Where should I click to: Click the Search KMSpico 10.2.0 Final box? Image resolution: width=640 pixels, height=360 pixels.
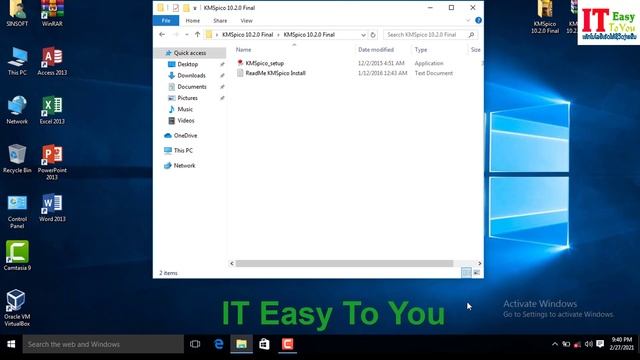[430, 35]
